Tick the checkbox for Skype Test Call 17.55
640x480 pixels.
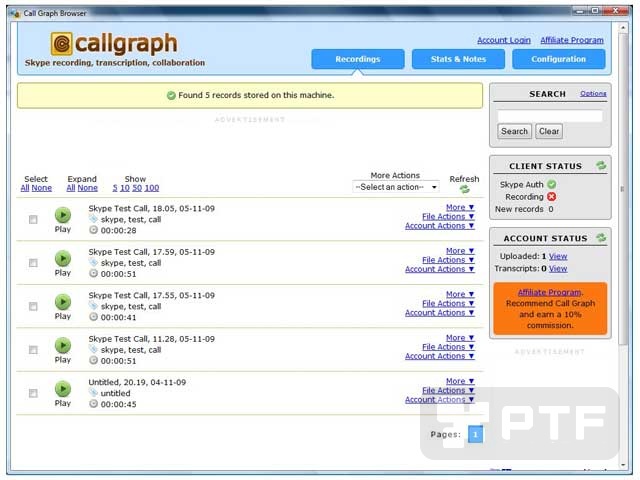coord(33,307)
